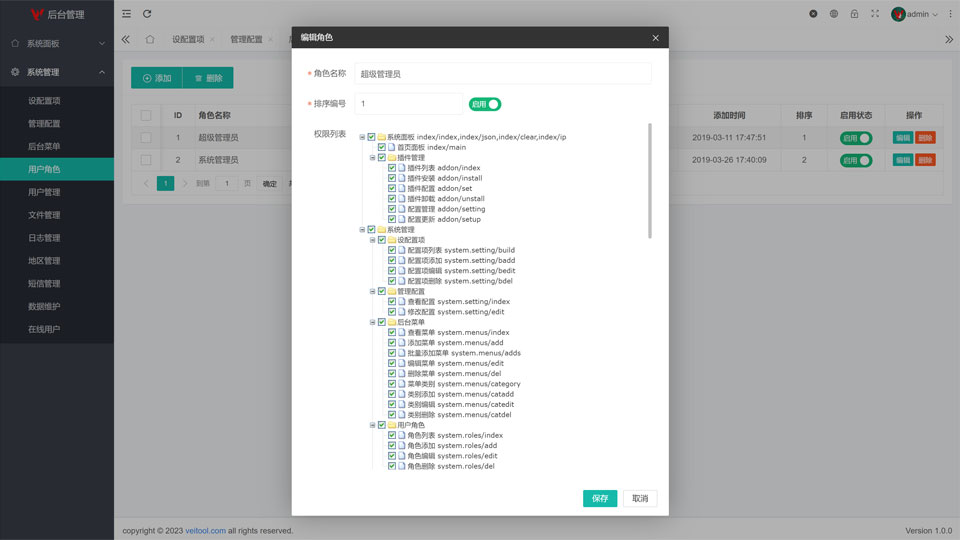Enter fullscreen using the top-right icon
960x540 pixels.
875,14
